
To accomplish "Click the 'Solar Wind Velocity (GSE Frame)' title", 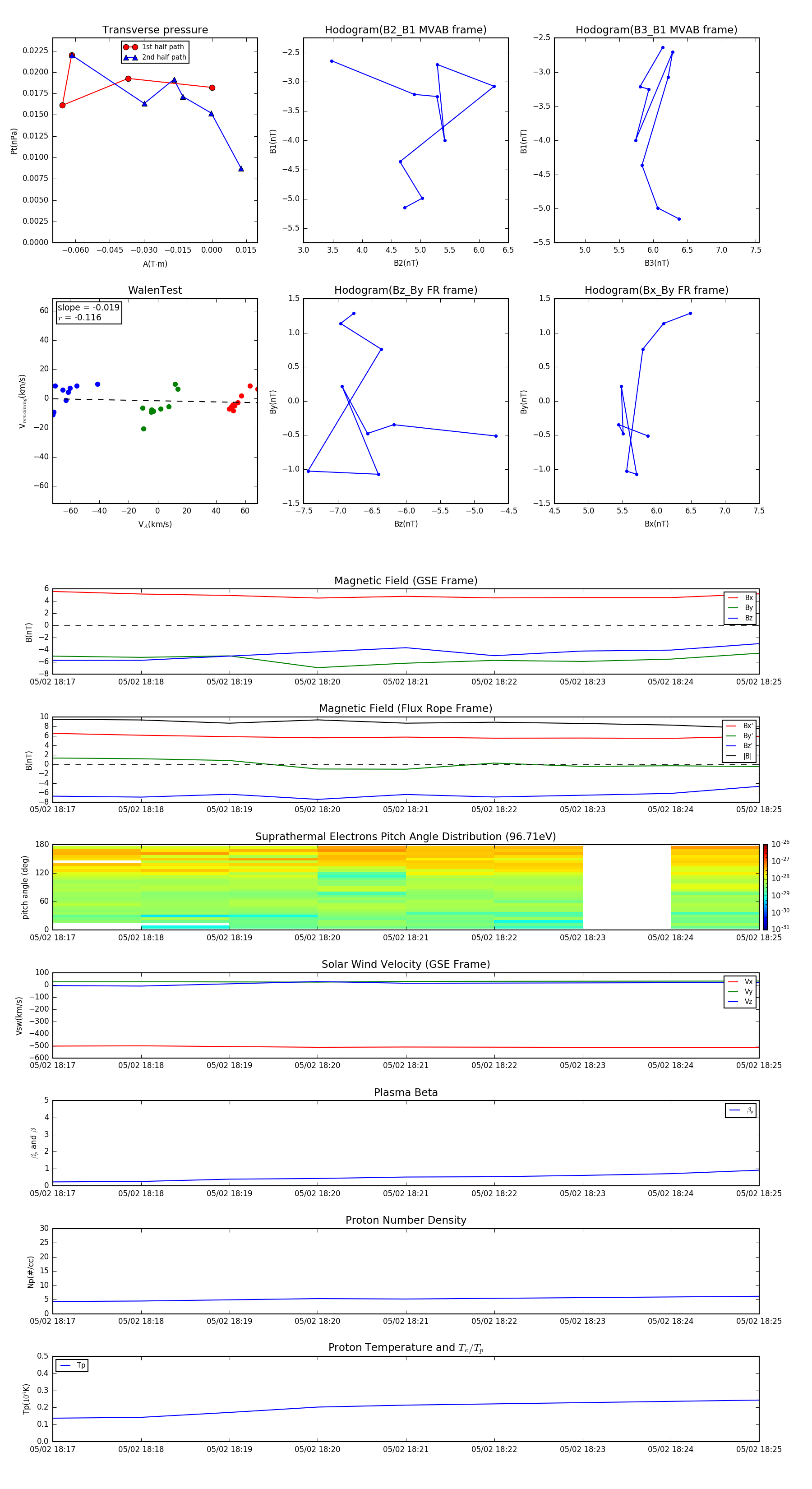I will pyautogui.click(x=406, y=964).
